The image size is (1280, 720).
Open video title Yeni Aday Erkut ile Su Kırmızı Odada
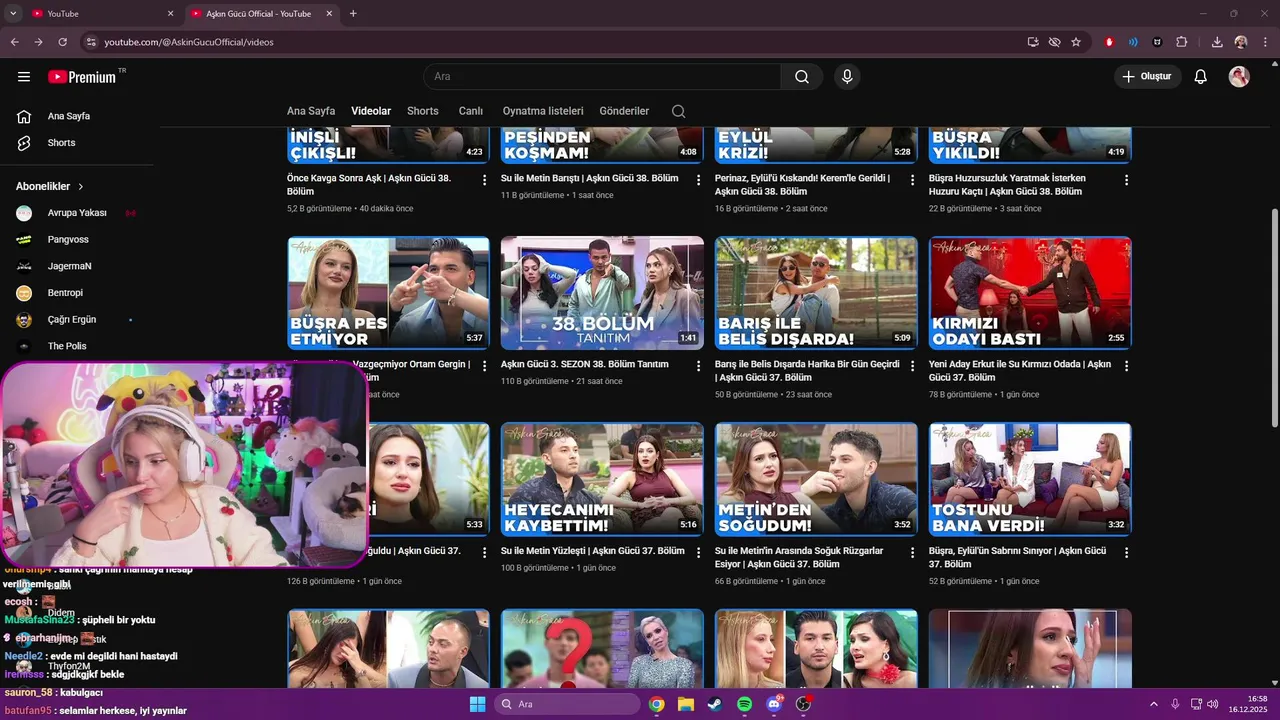click(x=1020, y=371)
